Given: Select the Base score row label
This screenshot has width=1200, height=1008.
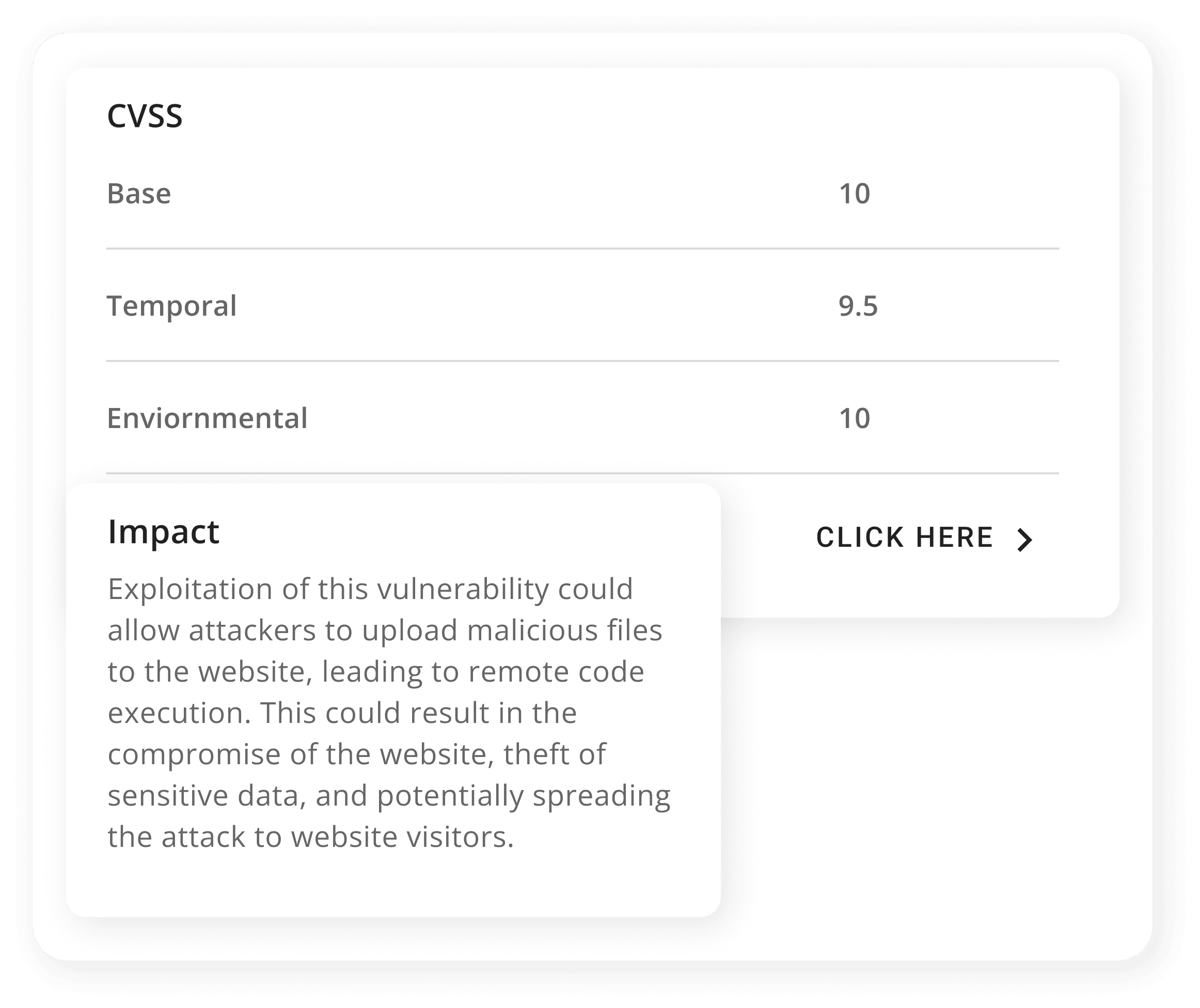Looking at the screenshot, I should (x=139, y=194).
